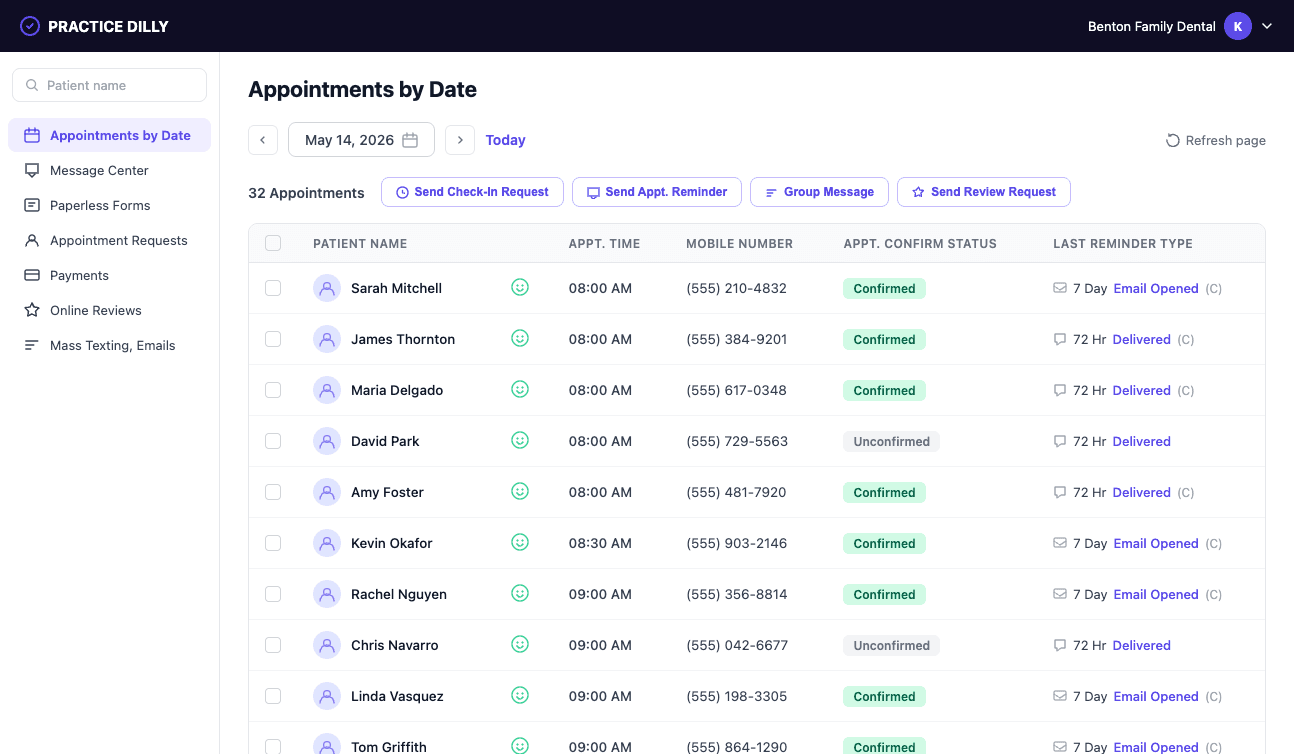Image resolution: width=1294 pixels, height=754 pixels.
Task: Open the Benton Family Dental account dropdown arrow
Action: click(1267, 26)
